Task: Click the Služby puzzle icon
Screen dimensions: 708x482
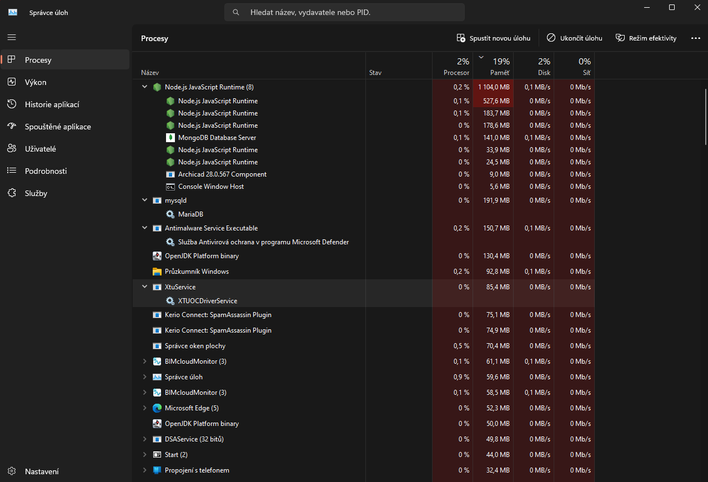Action: point(12,193)
